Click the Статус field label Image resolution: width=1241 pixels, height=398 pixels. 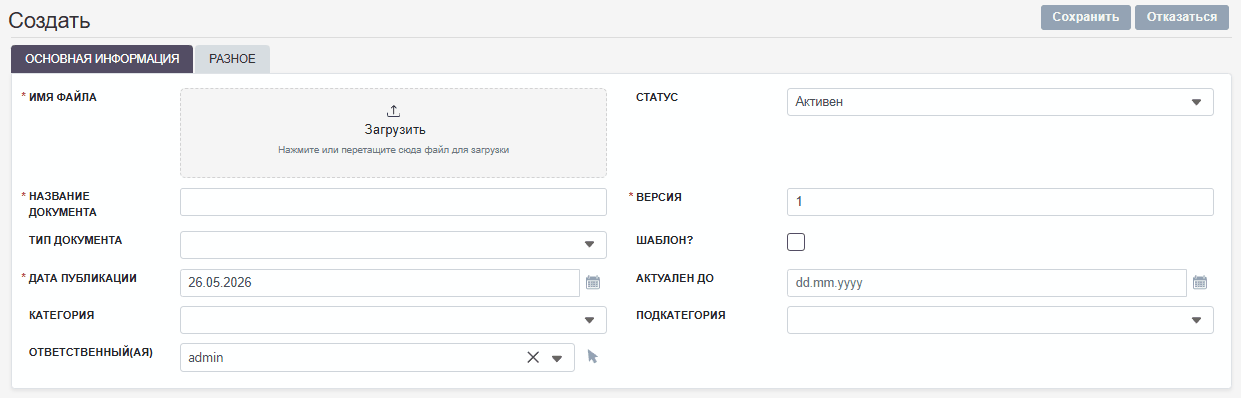coord(657,97)
